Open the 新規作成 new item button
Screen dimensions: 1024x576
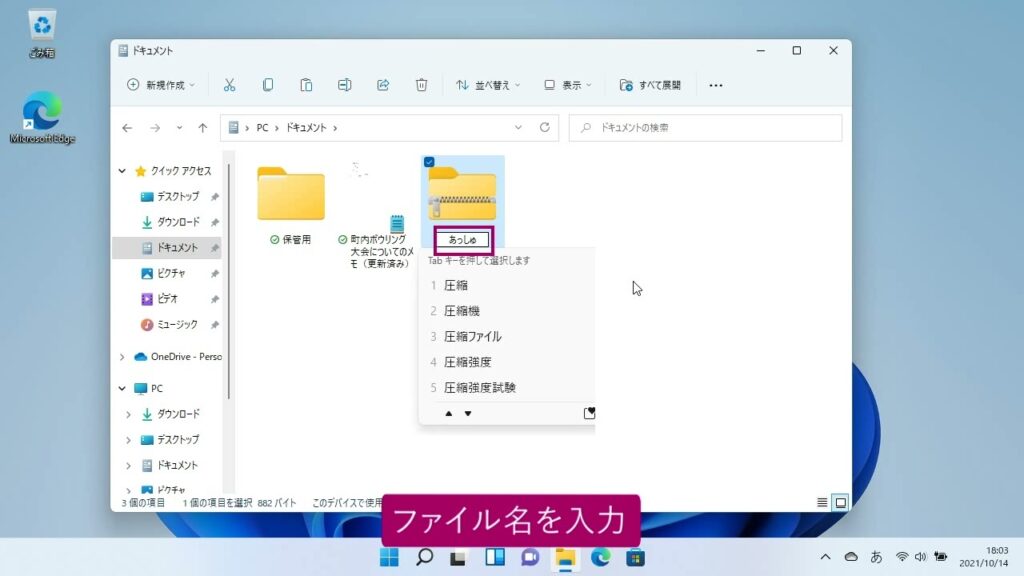coord(160,85)
